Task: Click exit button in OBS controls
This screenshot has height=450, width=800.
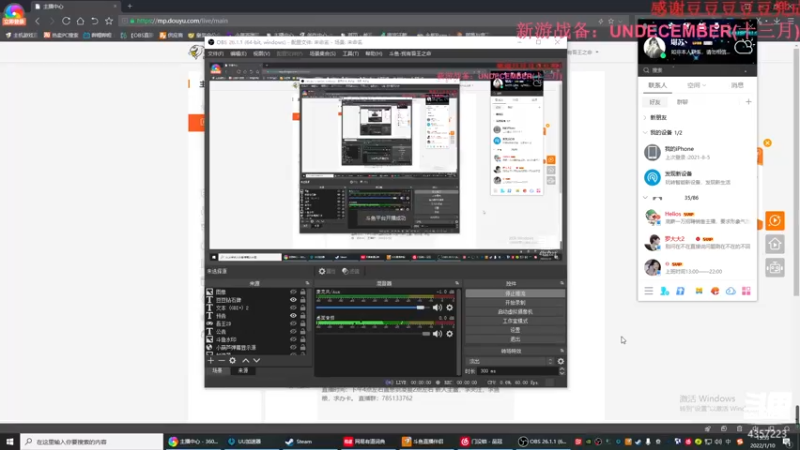Action: pyautogui.click(x=515, y=339)
